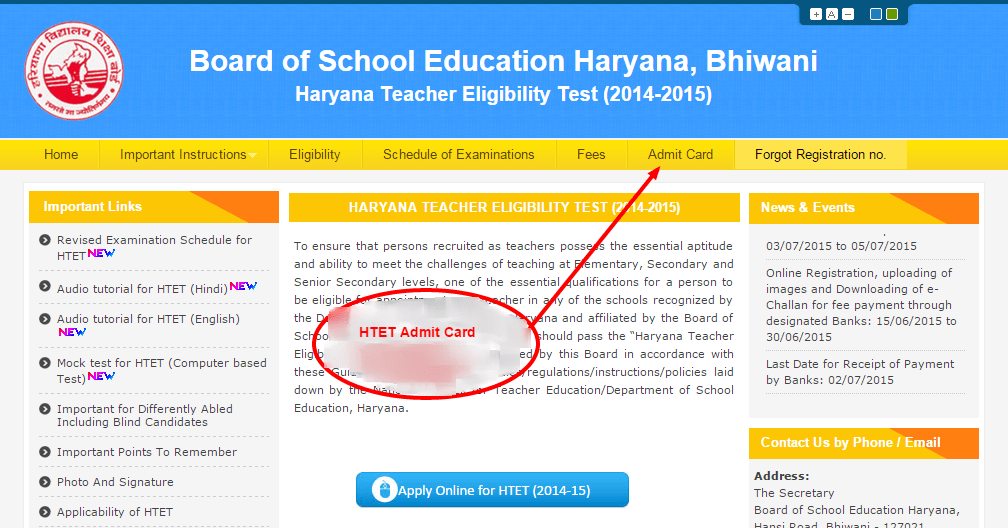This screenshot has height=528, width=1008.
Task: Click the Board of School Education Haryana logo
Action: (75, 71)
